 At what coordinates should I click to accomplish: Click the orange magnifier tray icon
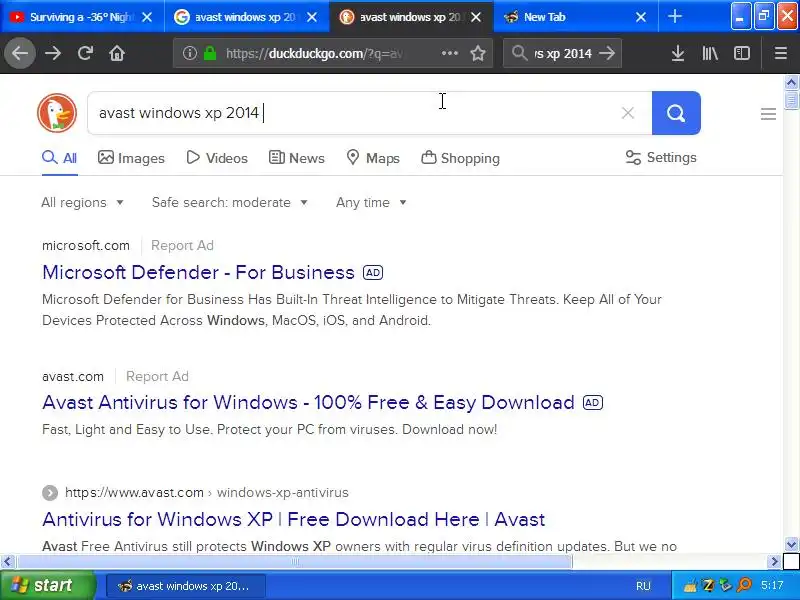click(x=744, y=585)
